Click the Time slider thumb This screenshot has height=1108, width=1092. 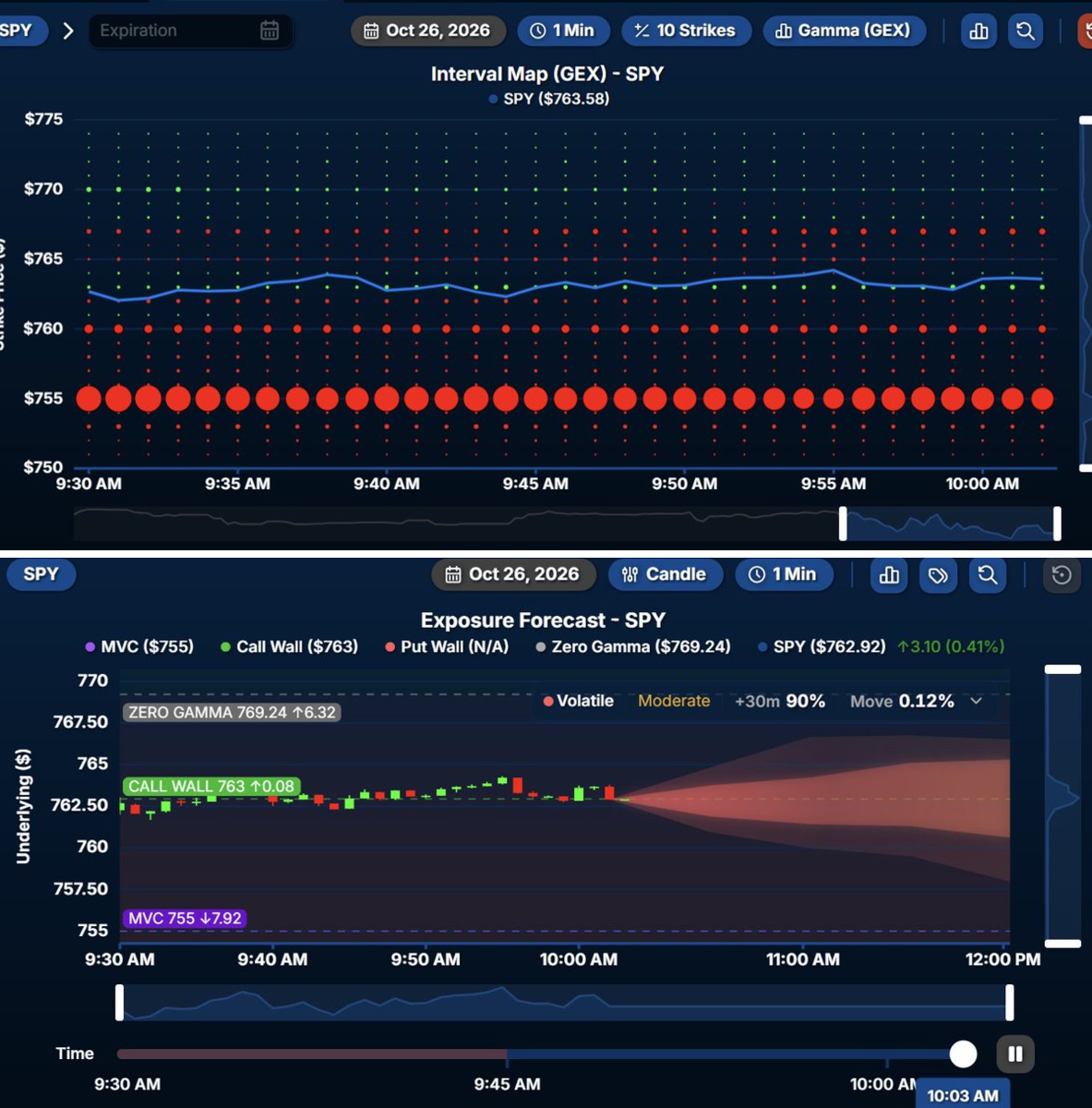[963, 1054]
